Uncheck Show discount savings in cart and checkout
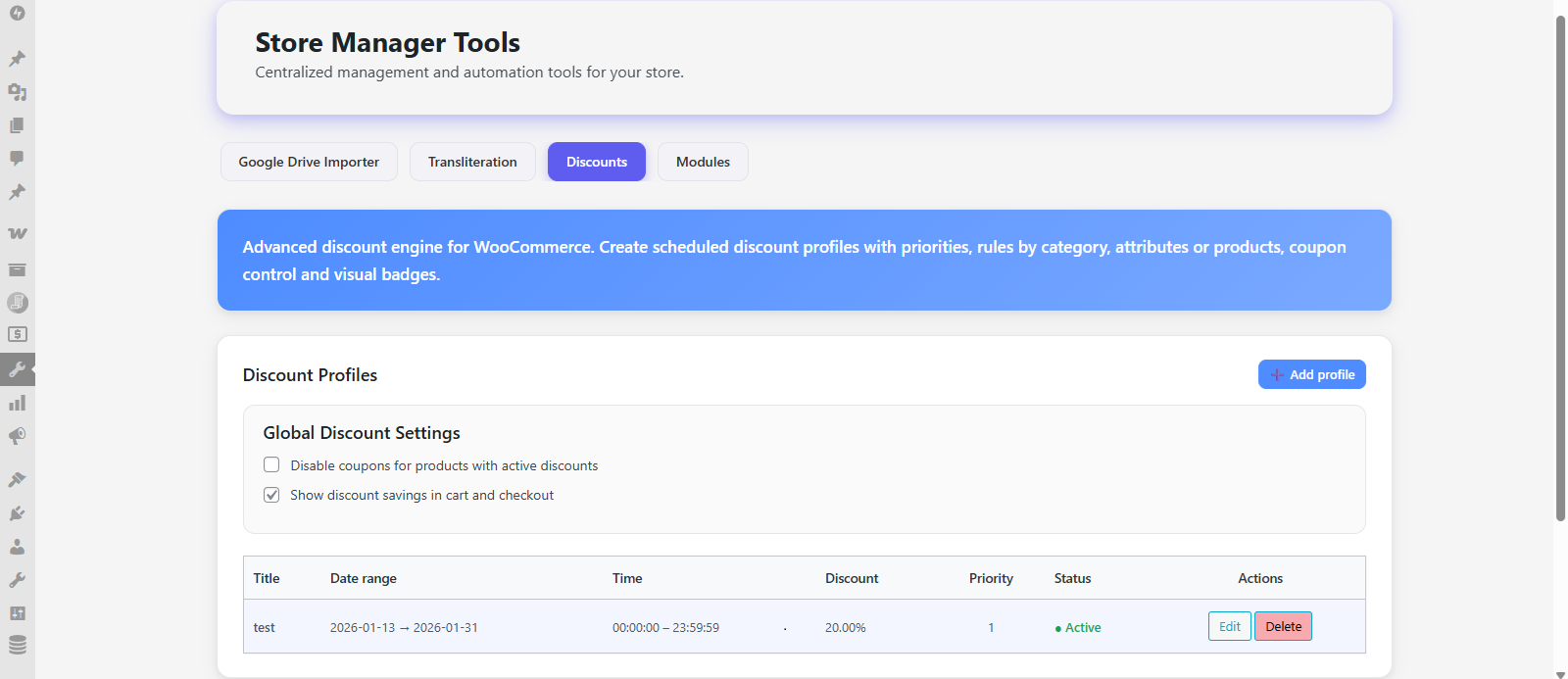The height and width of the screenshot is (679, 1568). coord(271,495)
